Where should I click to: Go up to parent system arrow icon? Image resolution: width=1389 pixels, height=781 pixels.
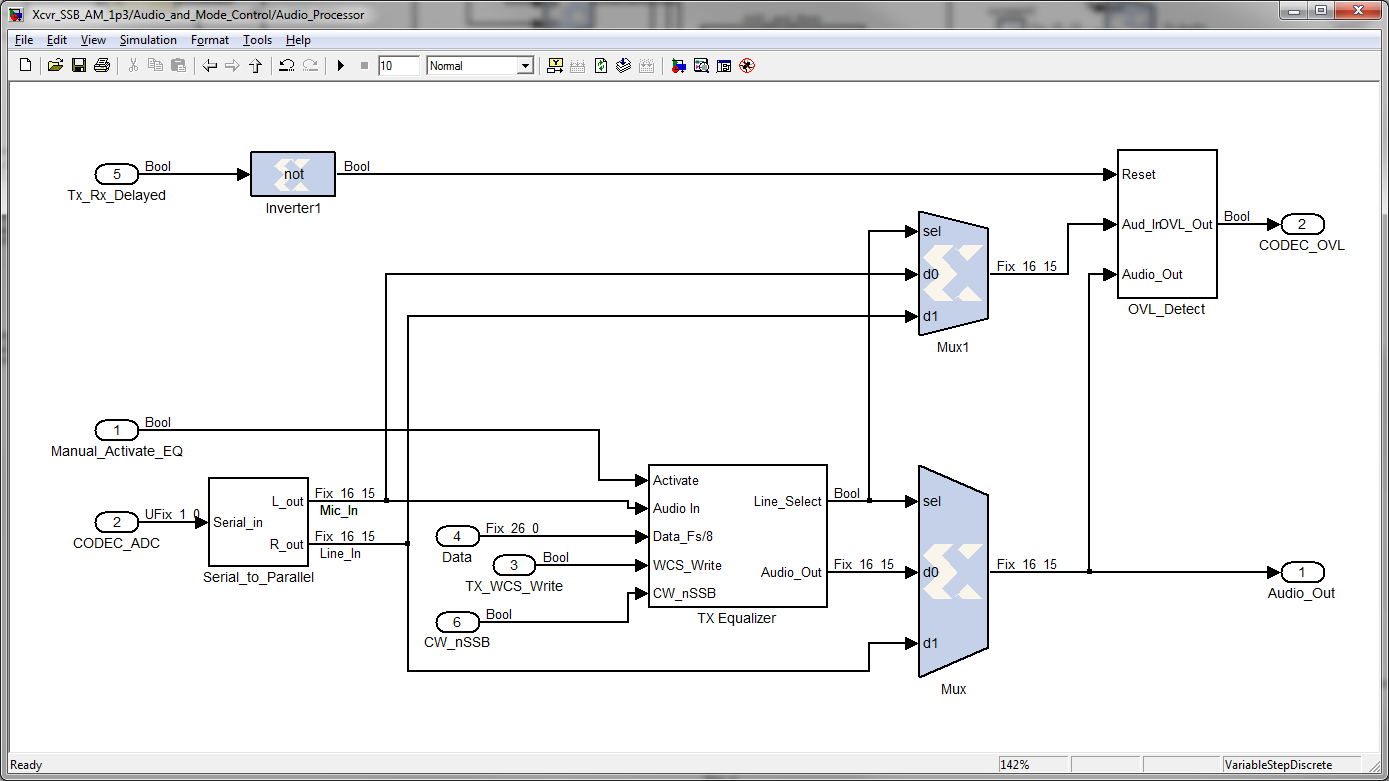pos(255,66)
